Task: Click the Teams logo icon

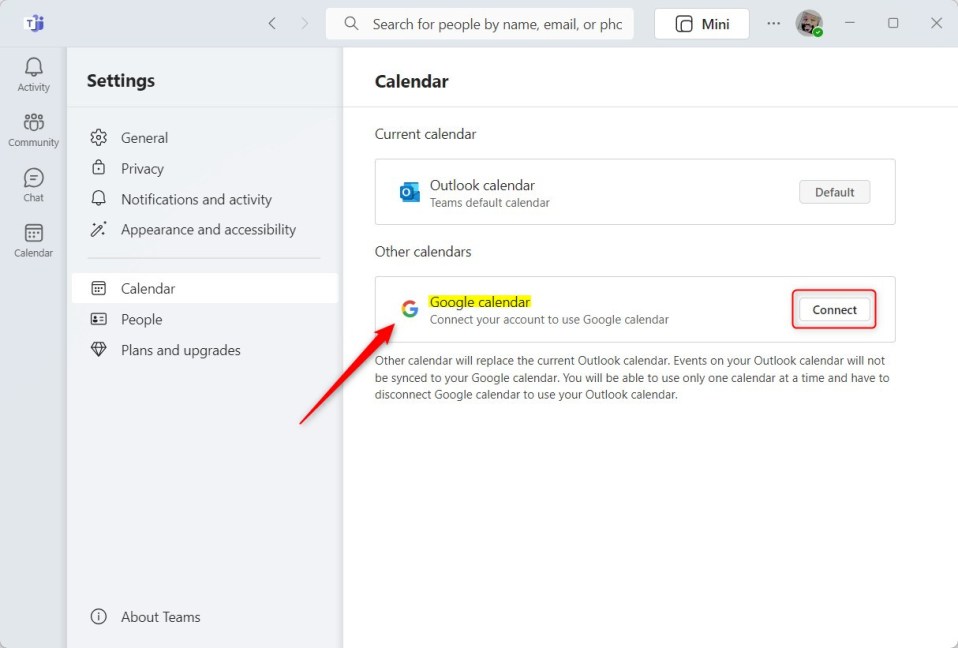Action: [x=34, y=23]
